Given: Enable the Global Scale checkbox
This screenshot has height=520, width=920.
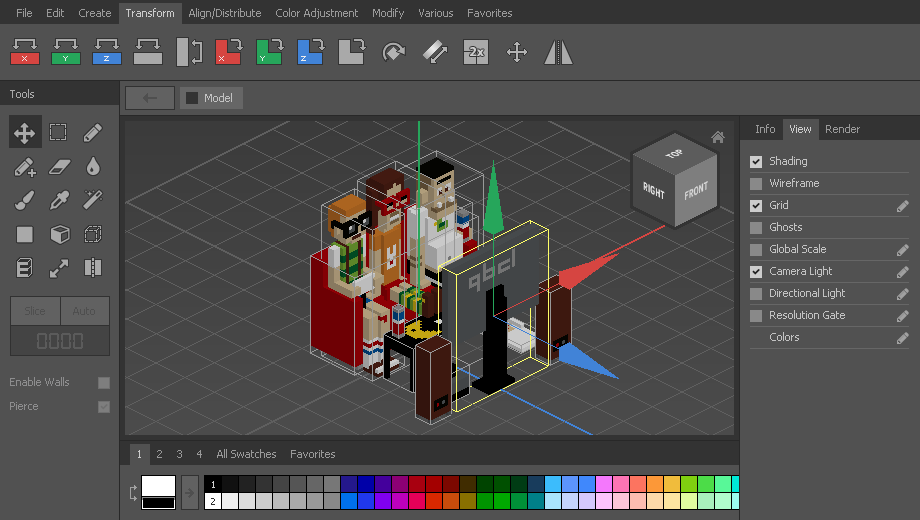Looking at the screenshot, I should click(x=756, y=249).
